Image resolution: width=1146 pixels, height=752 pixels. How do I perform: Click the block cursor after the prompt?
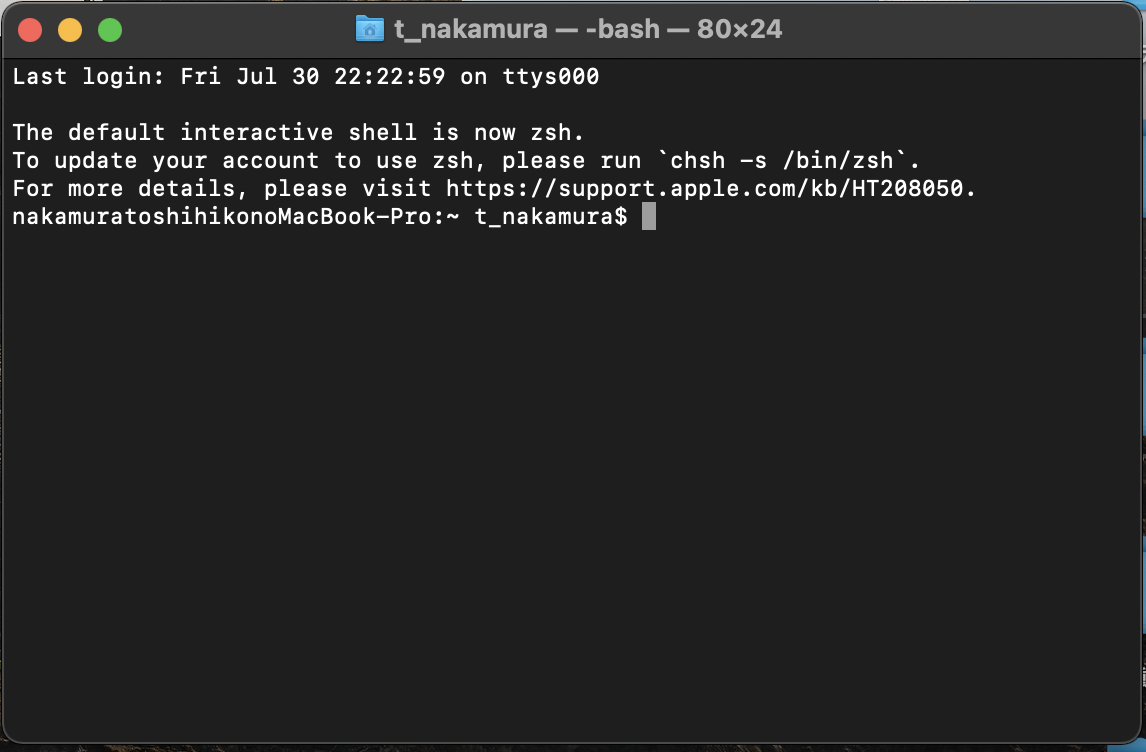(649, 216)
